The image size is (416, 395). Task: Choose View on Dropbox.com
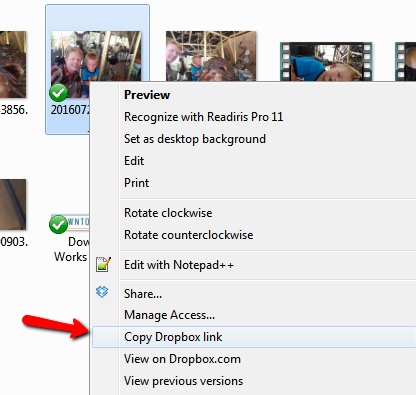coord(182,359)
